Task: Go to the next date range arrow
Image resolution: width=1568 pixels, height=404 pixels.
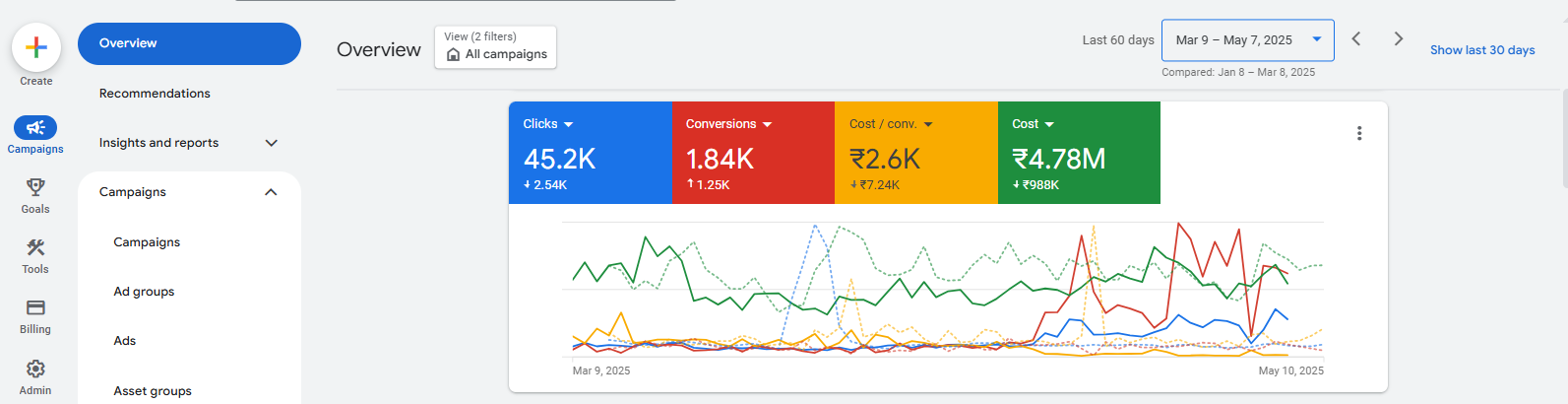Action: (x=1398, y=38)
